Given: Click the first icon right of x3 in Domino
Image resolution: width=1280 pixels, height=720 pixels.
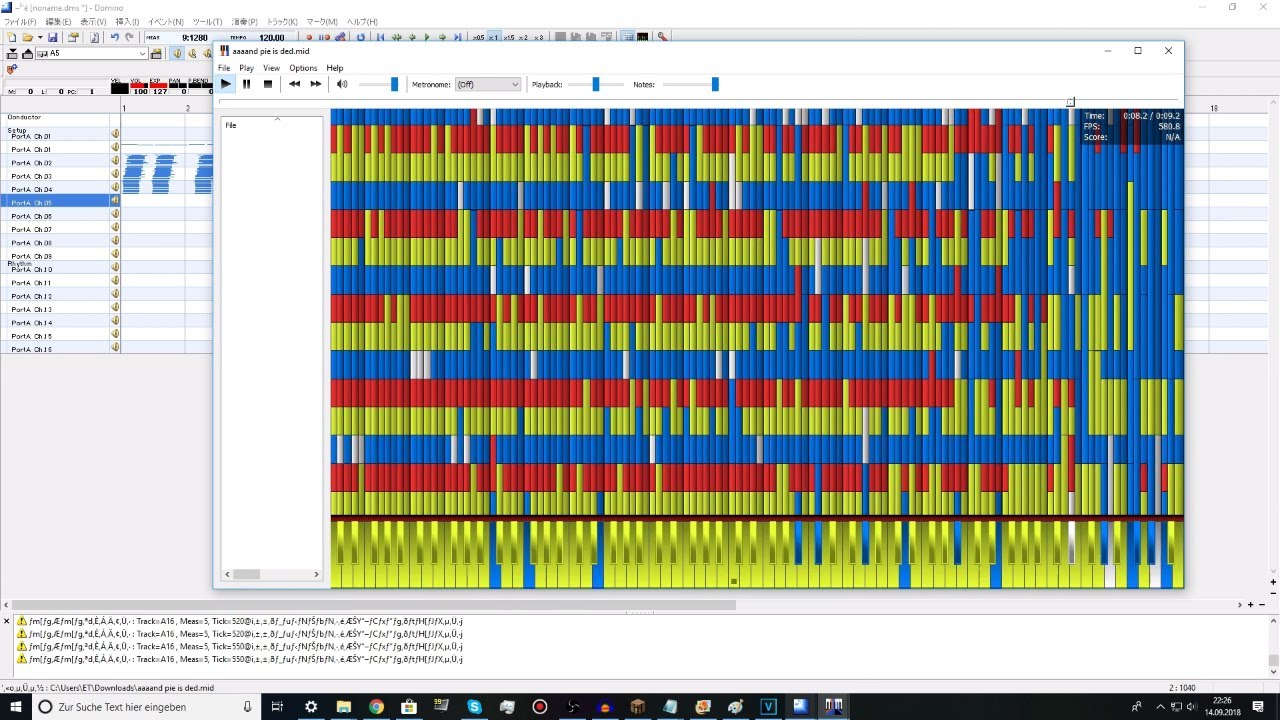Looking at the screenshot, I should 559,37.
